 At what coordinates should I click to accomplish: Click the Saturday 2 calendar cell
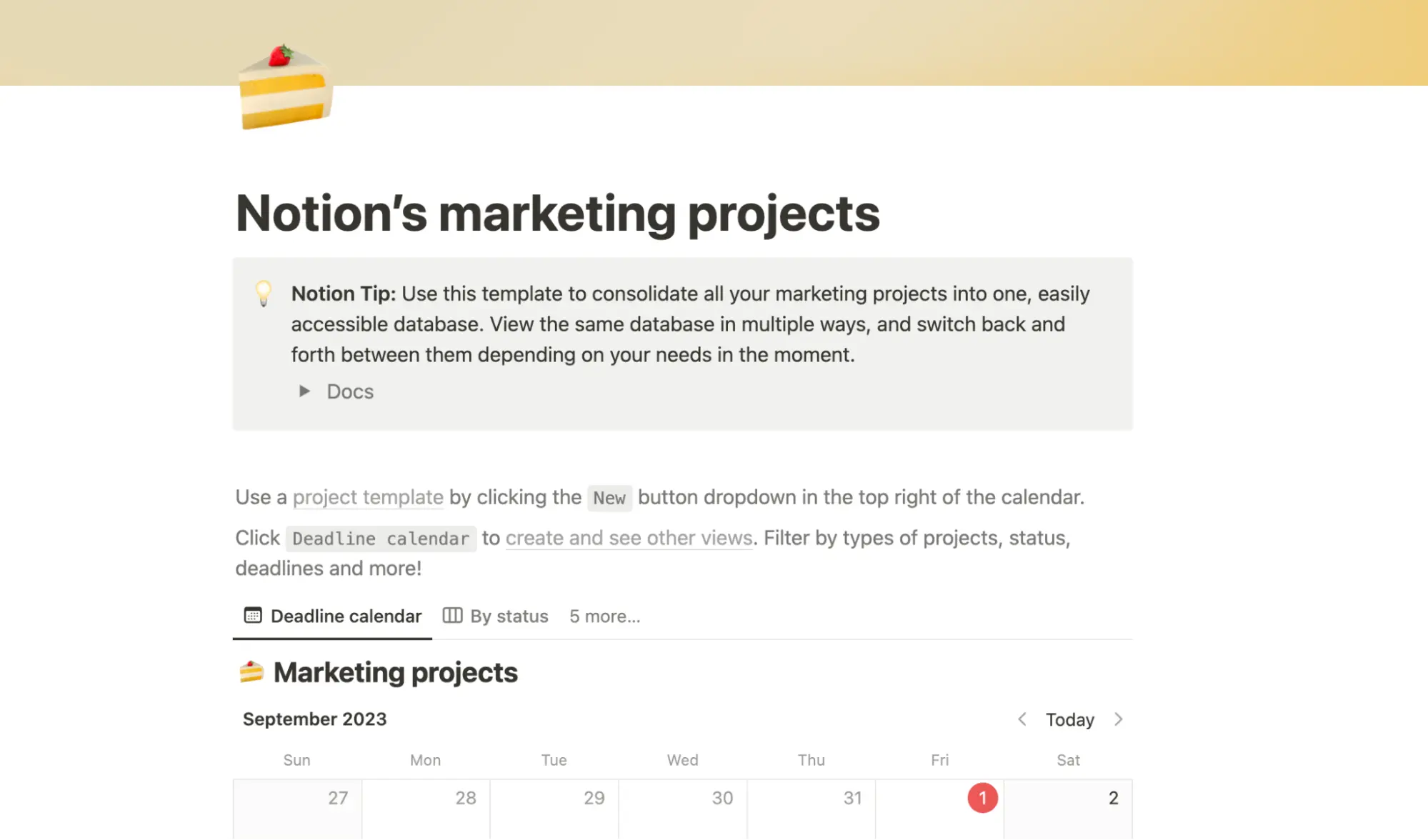coord(1068,807)
